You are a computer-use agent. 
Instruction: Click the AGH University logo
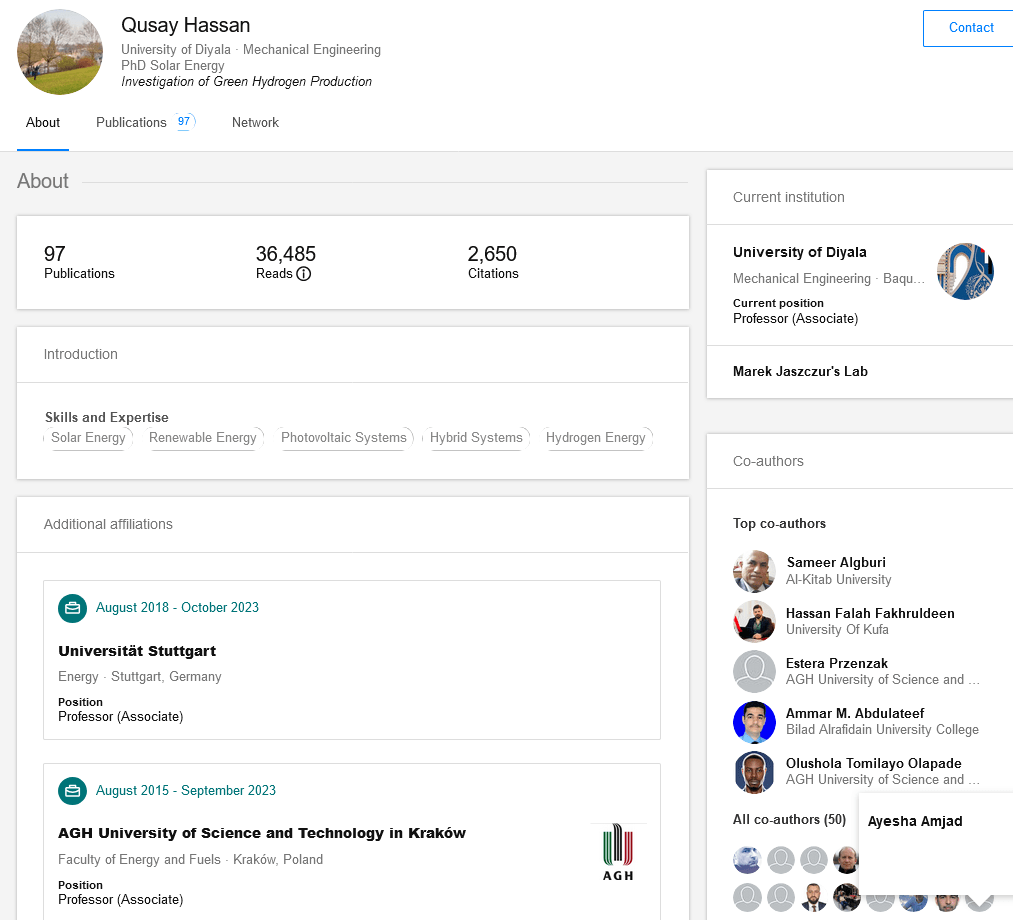(617, 851)
